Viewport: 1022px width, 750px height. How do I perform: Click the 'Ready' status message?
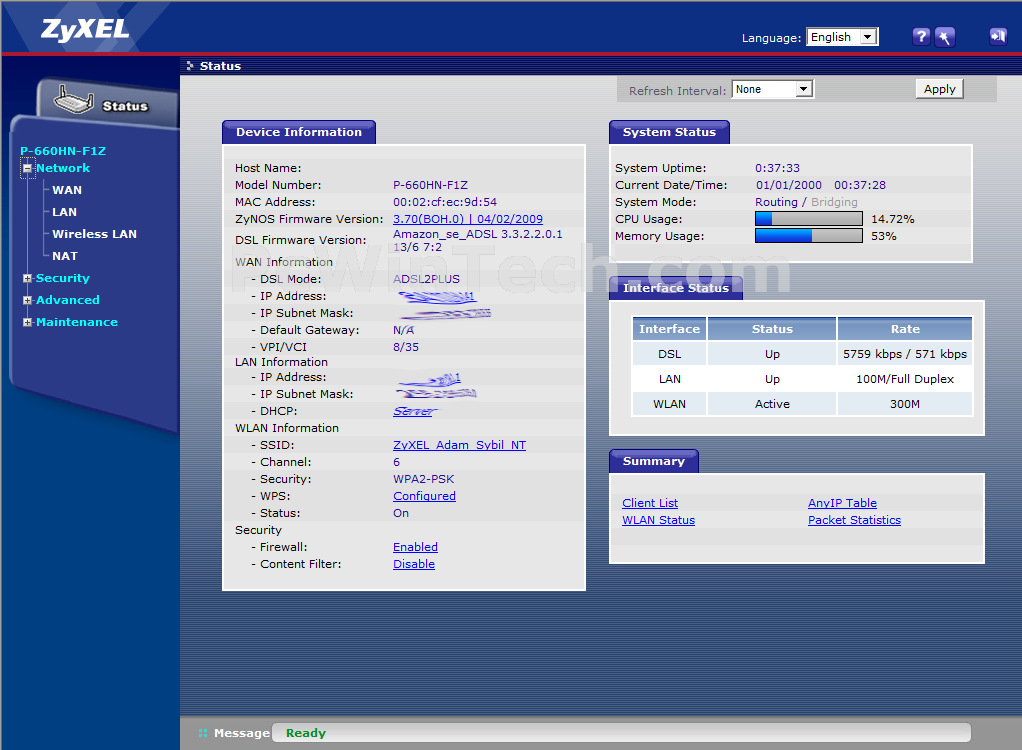(306, 733)
